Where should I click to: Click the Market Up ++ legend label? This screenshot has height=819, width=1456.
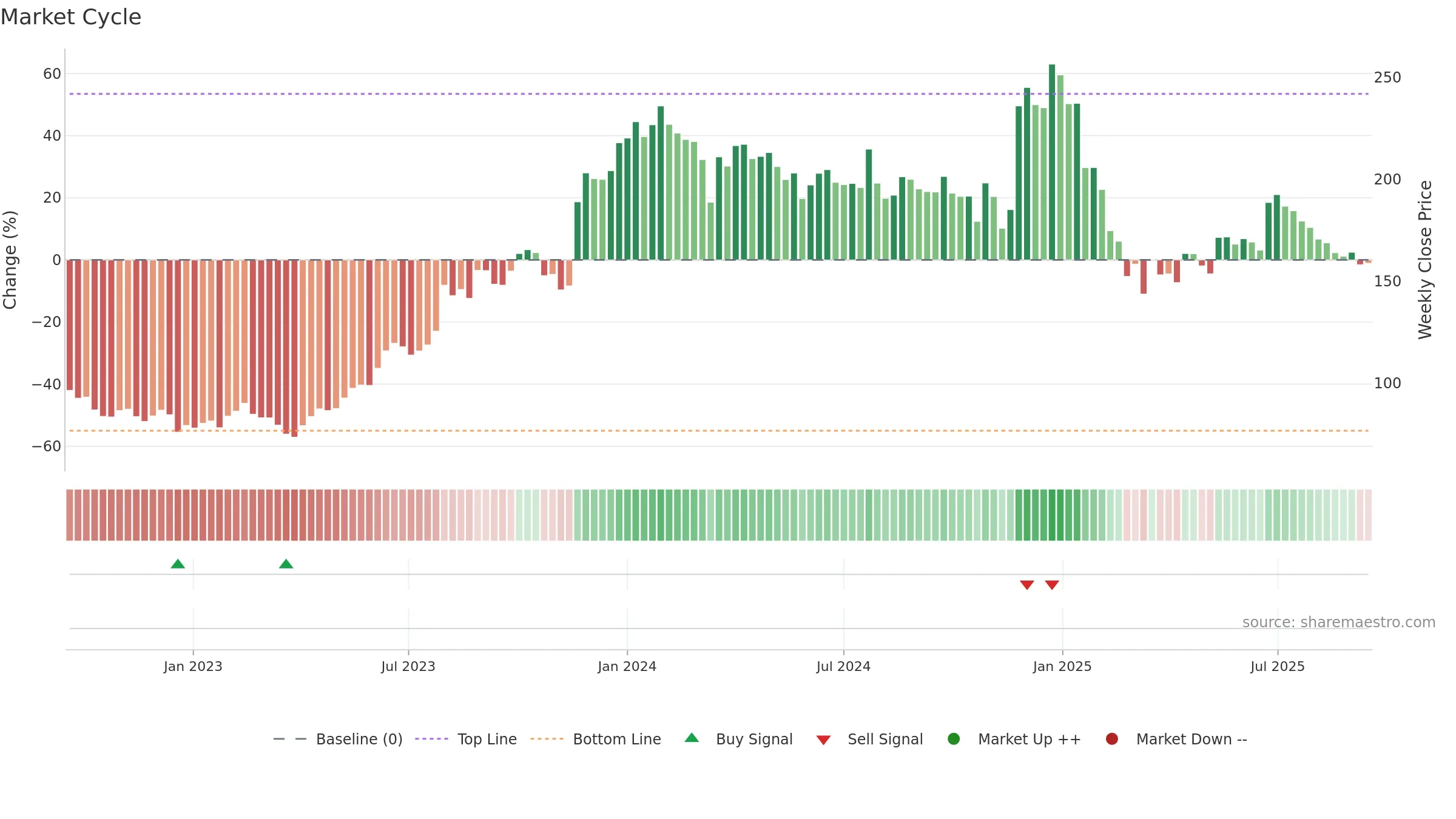(1030, 739)
